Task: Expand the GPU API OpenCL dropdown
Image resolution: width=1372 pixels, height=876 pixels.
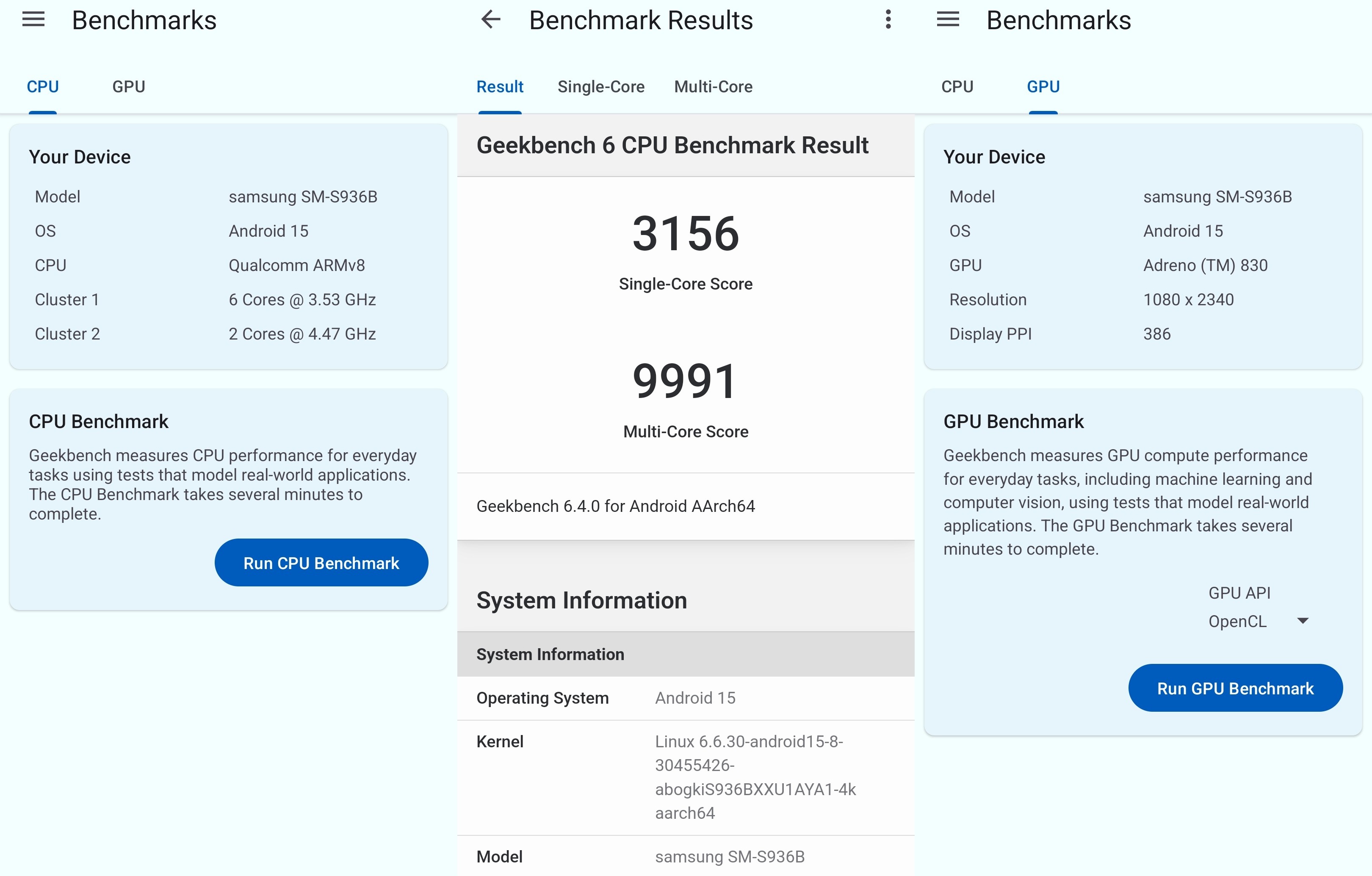Action: (1259, 622)
